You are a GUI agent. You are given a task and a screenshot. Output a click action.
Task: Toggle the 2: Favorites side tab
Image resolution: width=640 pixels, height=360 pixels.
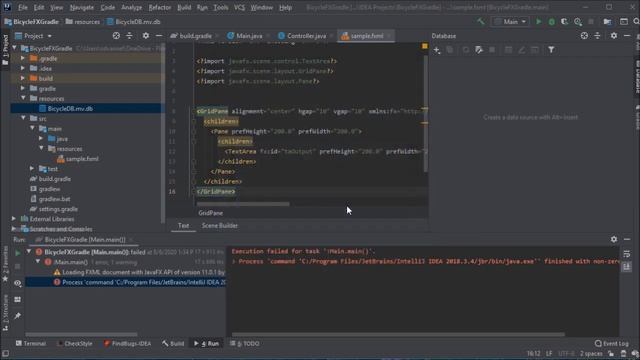[5, 264]
